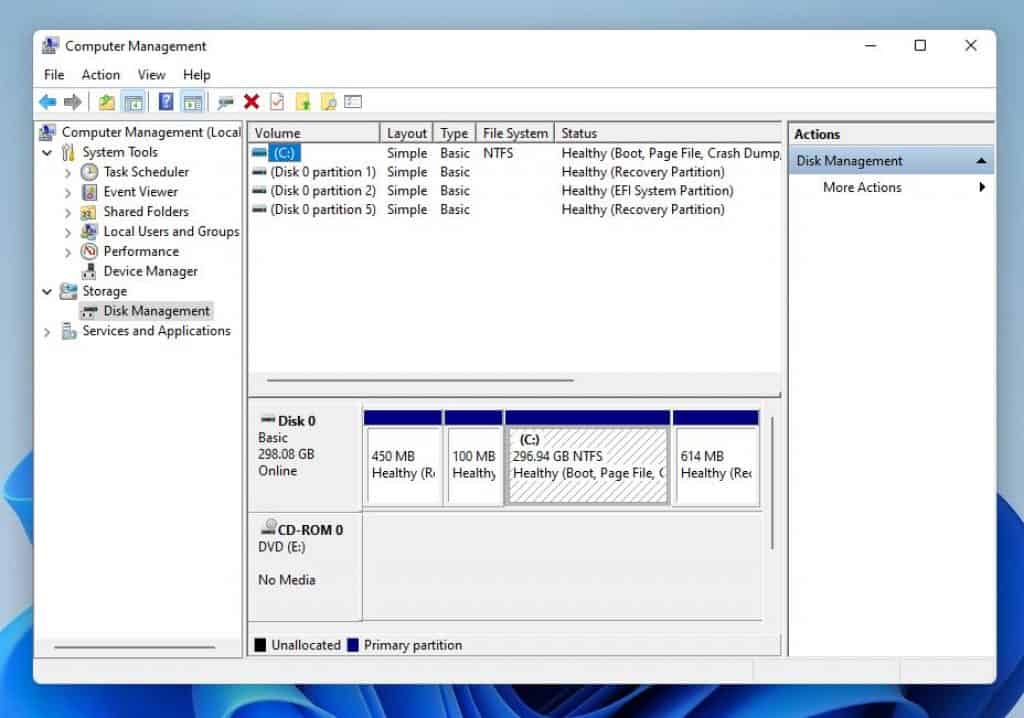The height and width of the screenshot is (718, 1024).
Task: Collapse the Storage tree node
Action: click(47, 291)
